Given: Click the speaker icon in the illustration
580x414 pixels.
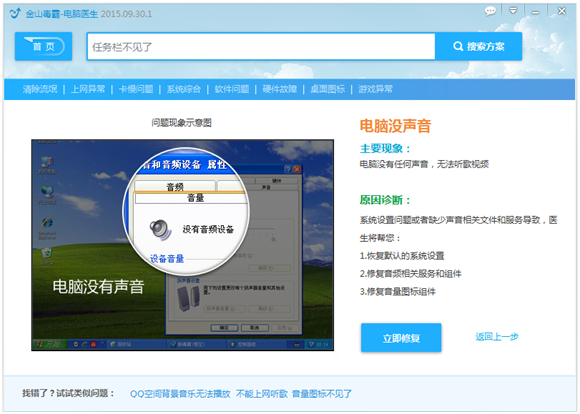Looking at the screenshot, I should [160, 229].
